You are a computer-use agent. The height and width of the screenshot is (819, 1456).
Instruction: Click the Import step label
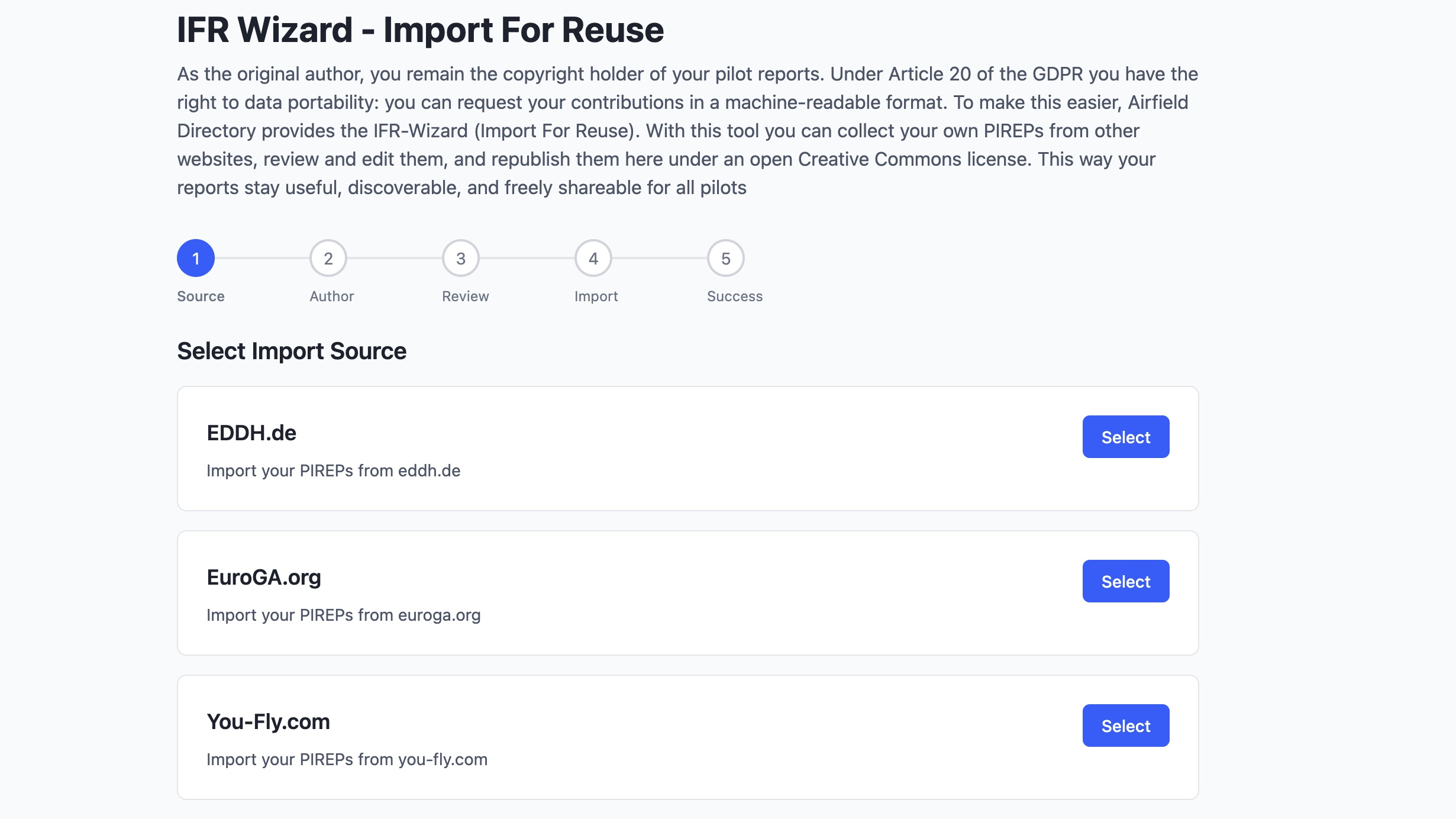596,296
